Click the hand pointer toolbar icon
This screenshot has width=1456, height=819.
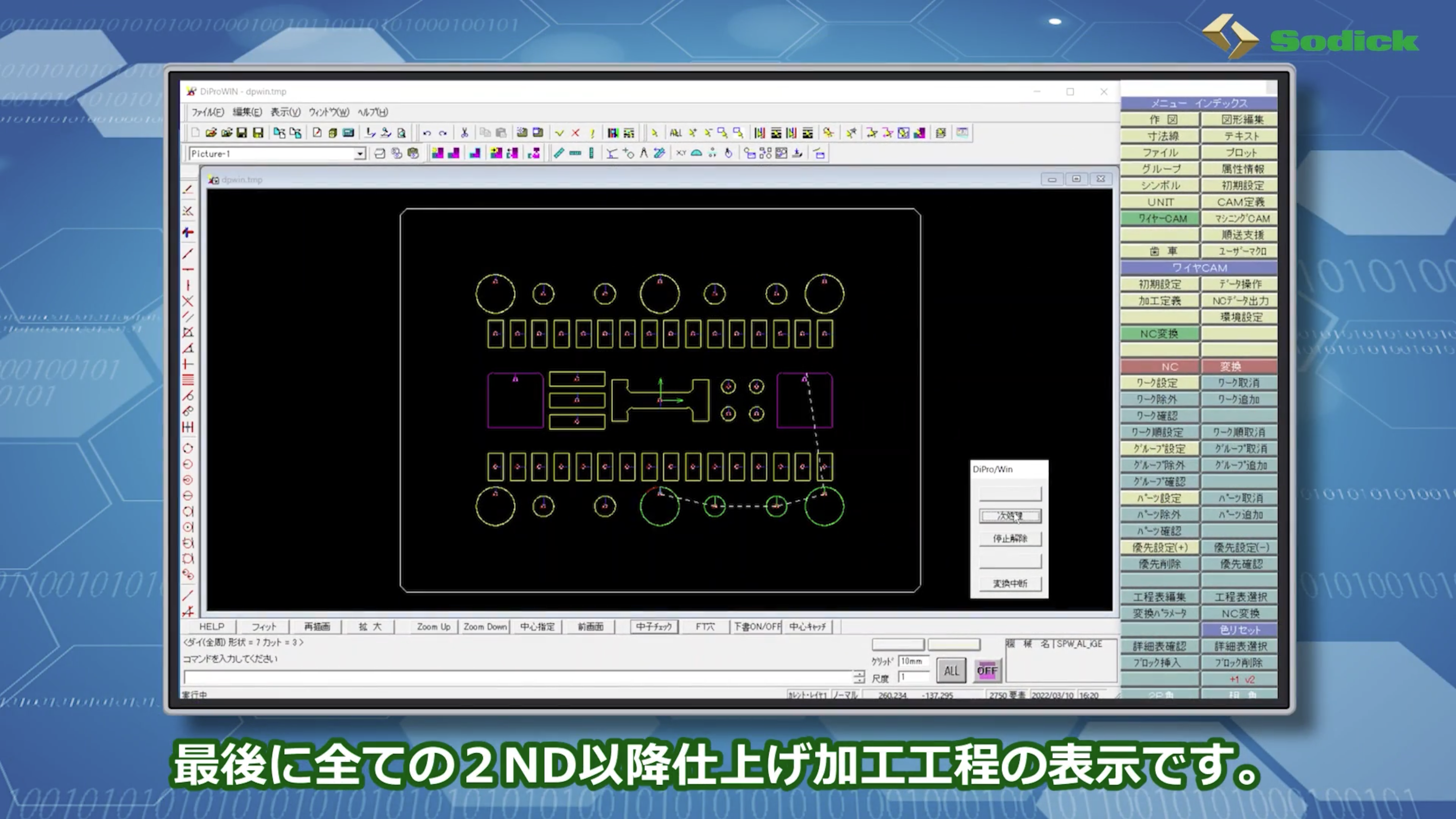point(728,153)
